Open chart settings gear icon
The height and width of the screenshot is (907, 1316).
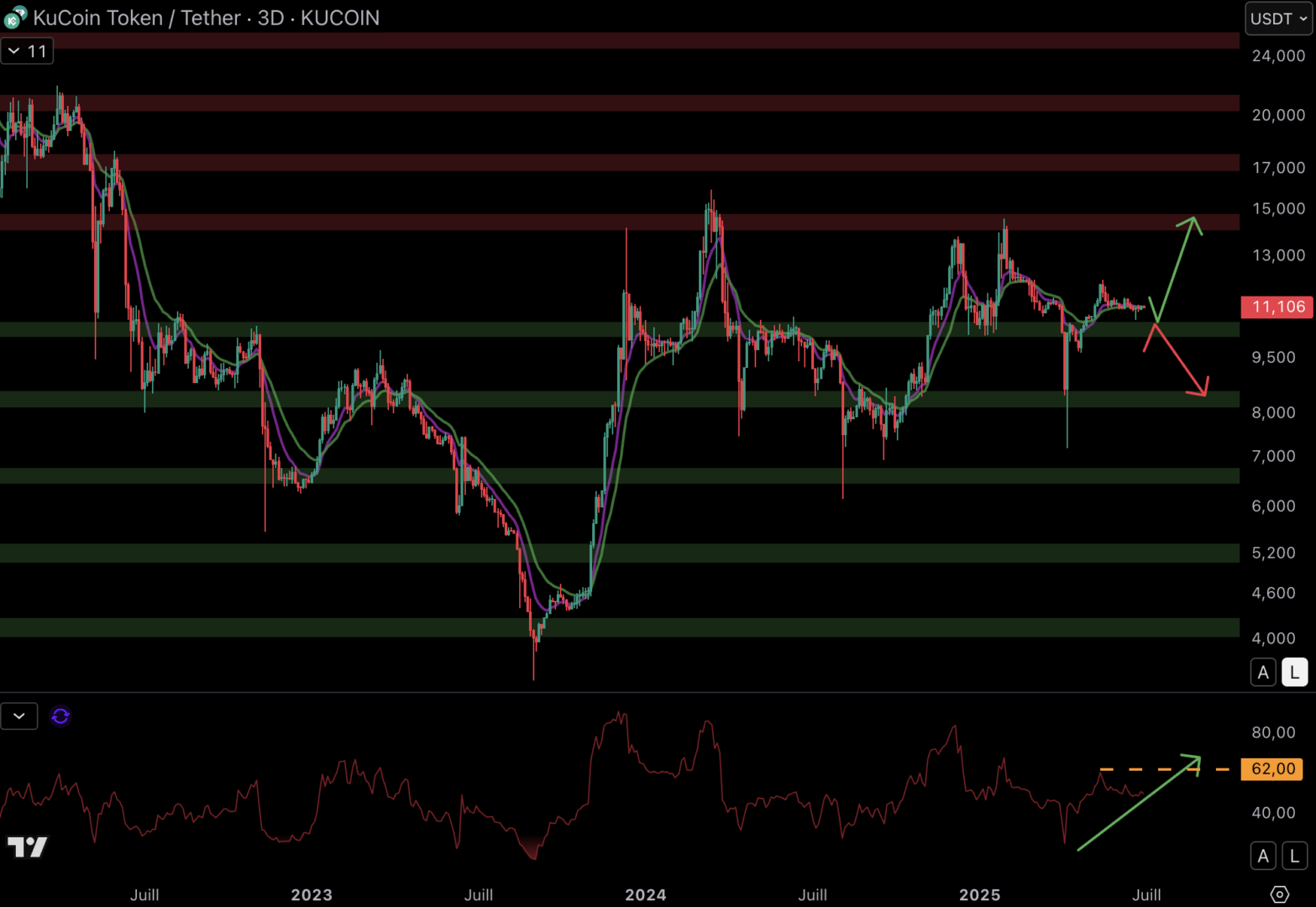[1279, 894]
